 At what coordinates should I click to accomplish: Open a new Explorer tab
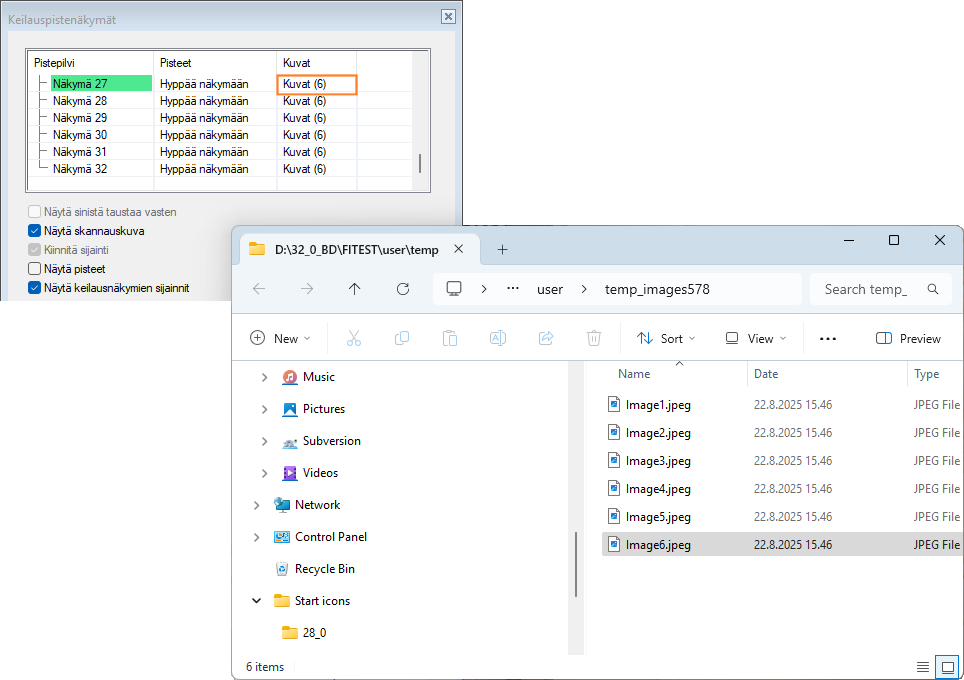502,250
